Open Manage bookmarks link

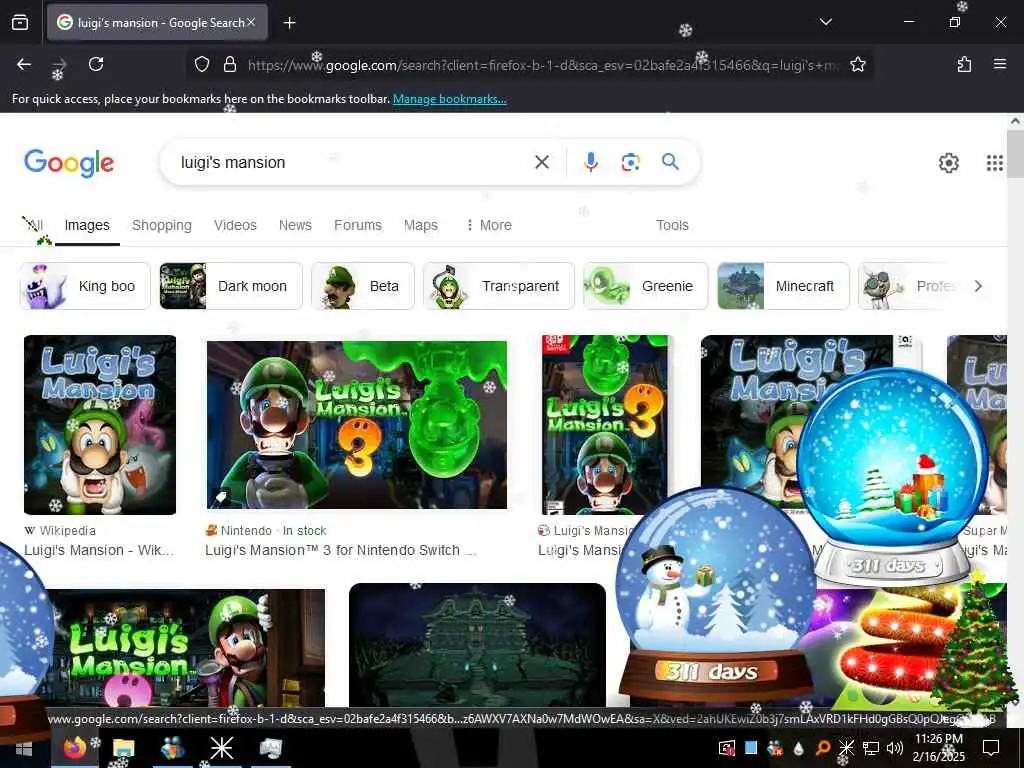point(449,99)
